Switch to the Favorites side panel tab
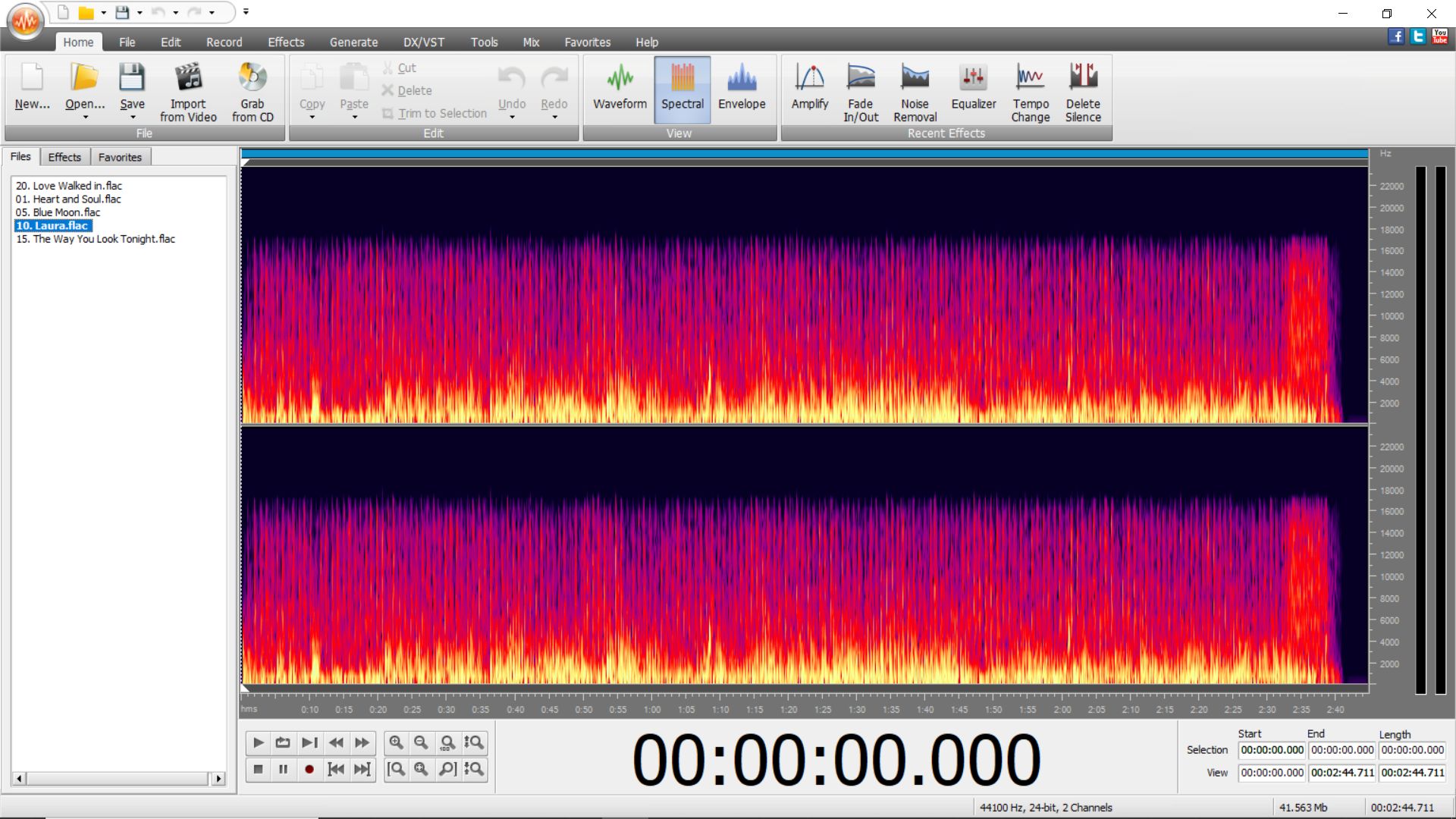The height and width of the screenshot is (819, 1456). pos(120,157)
